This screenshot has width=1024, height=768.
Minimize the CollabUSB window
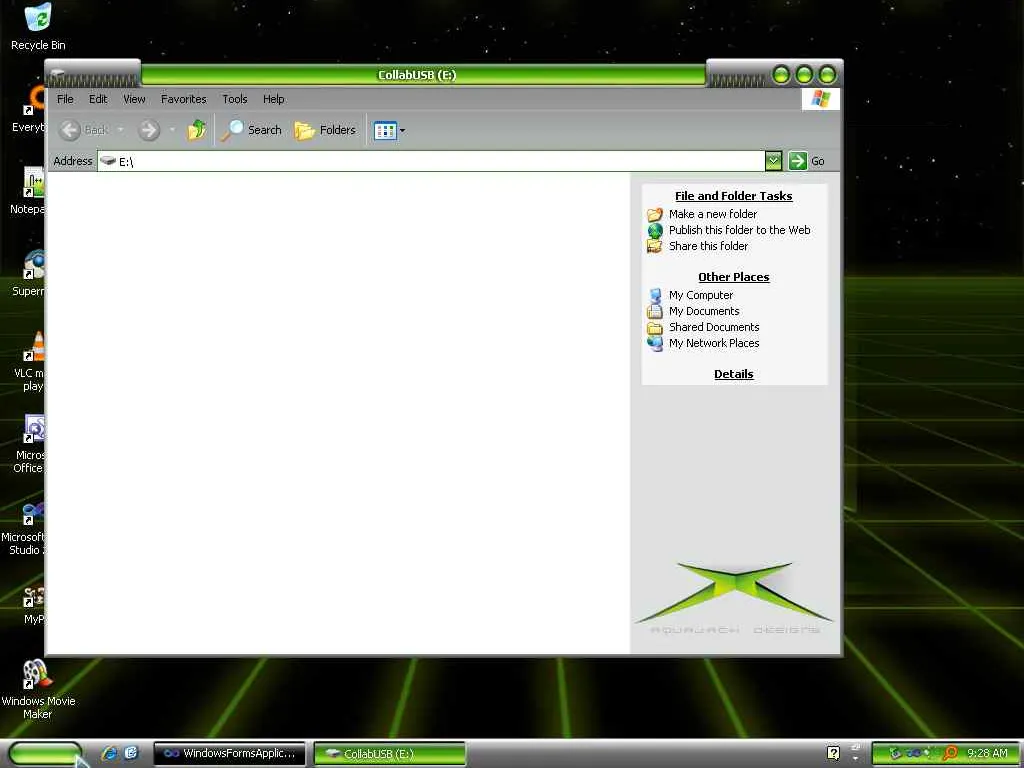(x=781, y=74)
